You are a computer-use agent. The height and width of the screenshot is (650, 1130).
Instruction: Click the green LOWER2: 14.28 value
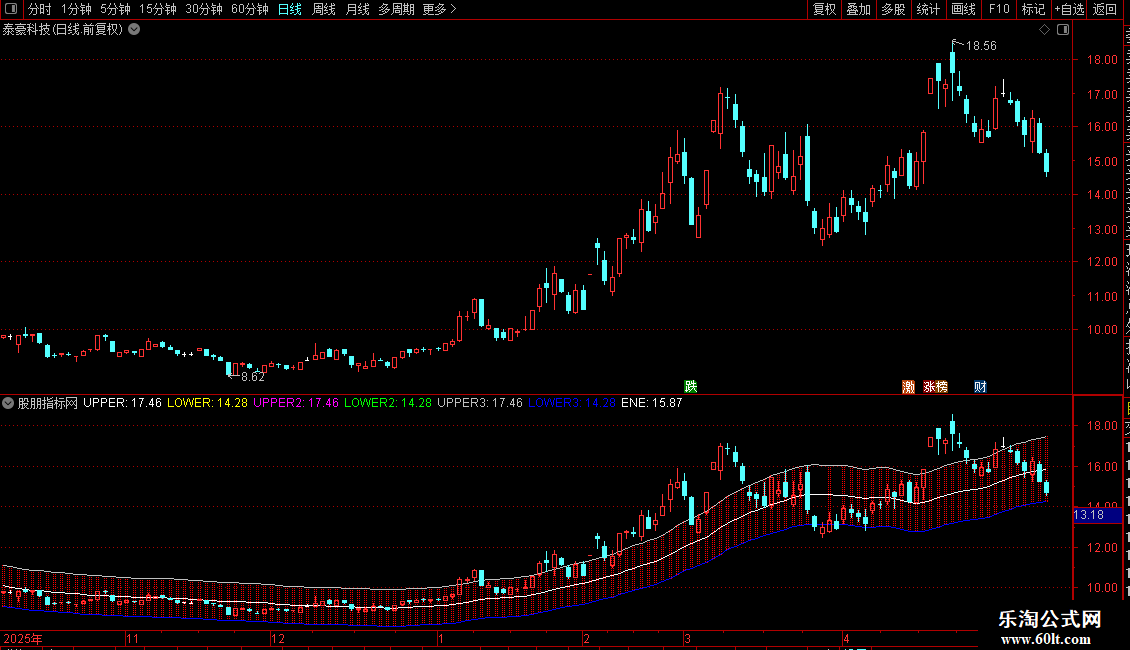coord(388,403)
